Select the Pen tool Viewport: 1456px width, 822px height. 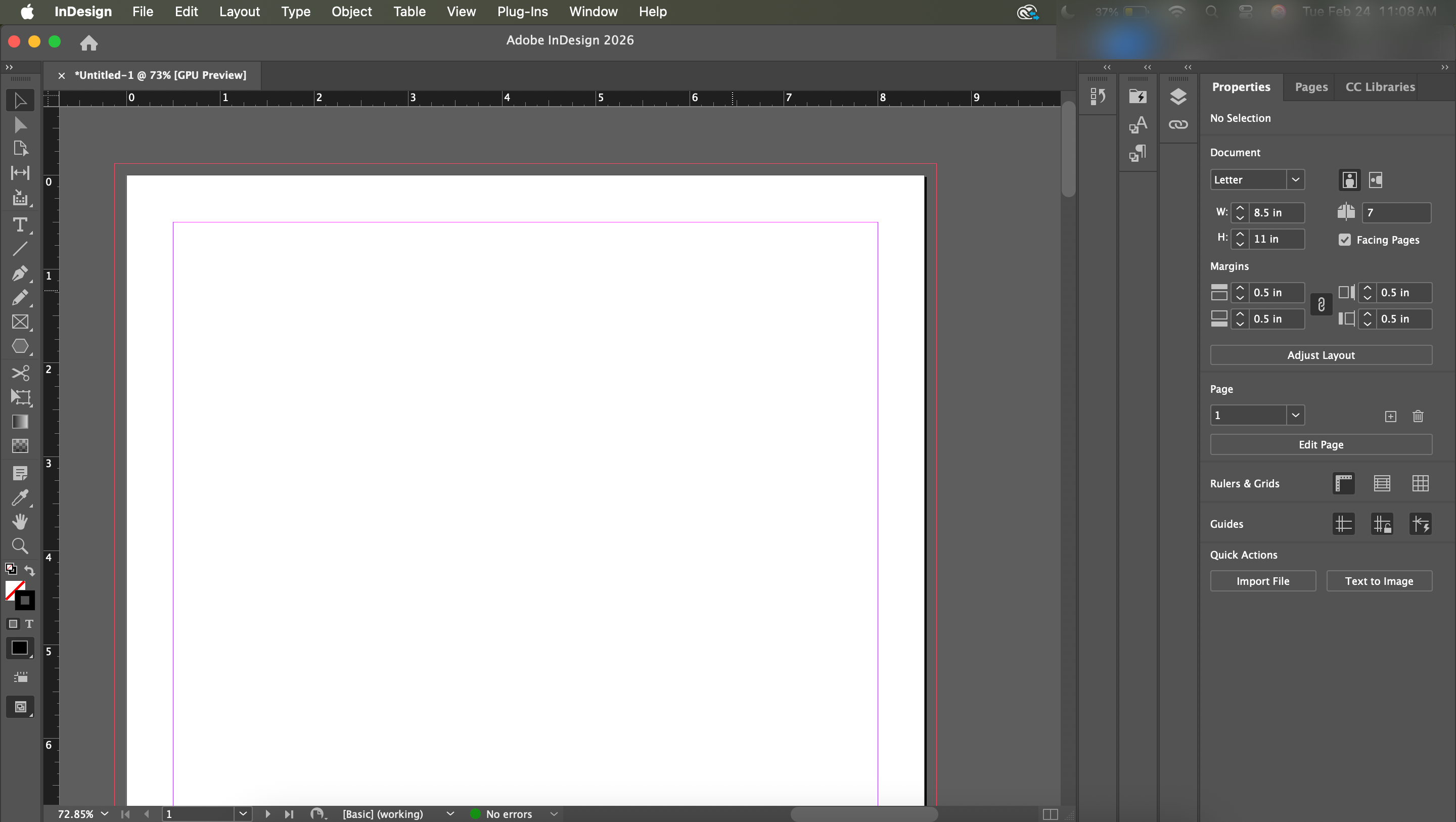pyautogui.click(x=20, y=273)
